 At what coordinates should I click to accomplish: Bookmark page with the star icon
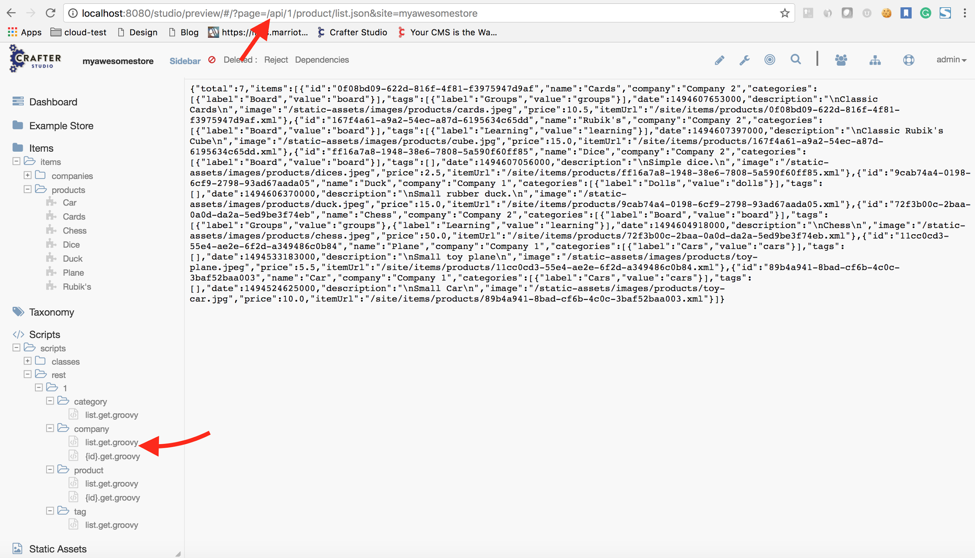point(785,13)
